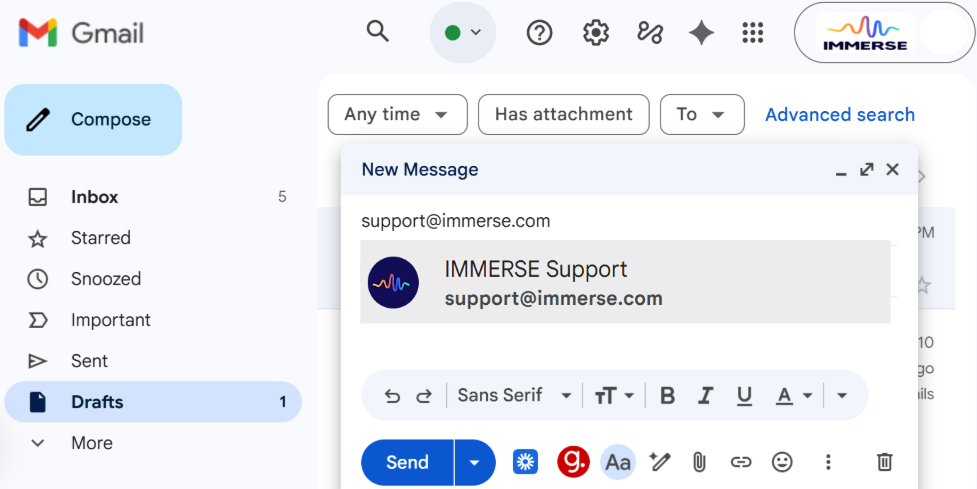Image resolution: width=977 pixels, height=489 pixels.
Task: Open the arrow dropdown beside the Send button
Action: tap(475, 462)
